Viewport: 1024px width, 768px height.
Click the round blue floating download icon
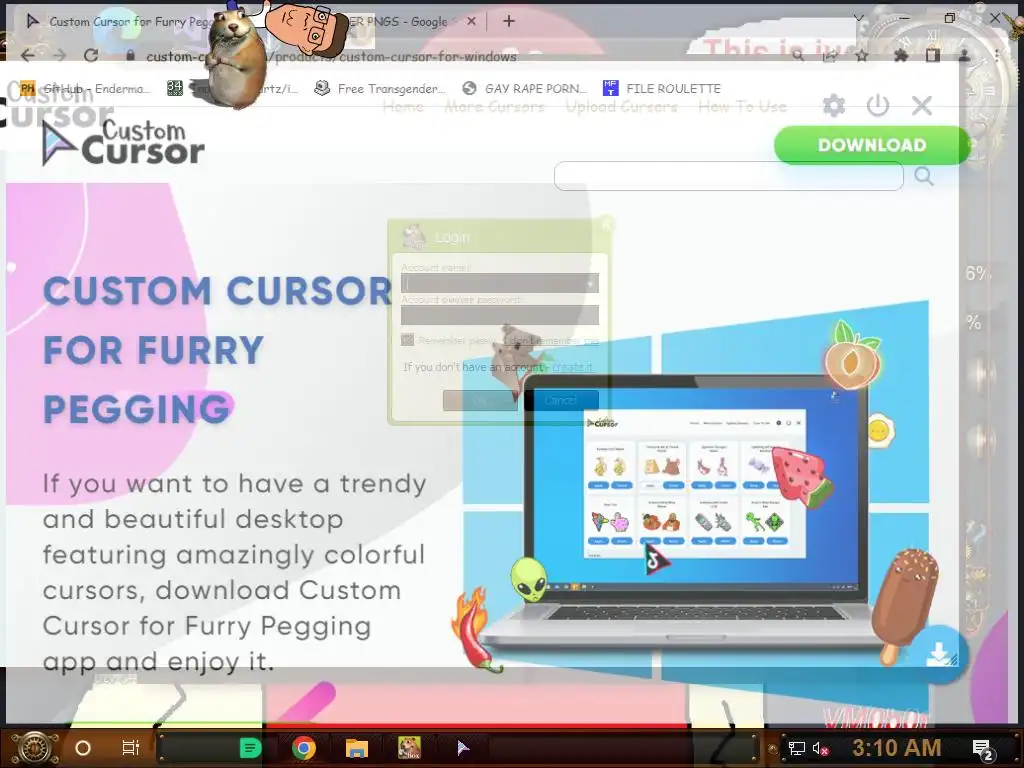(x=939, y=654)
